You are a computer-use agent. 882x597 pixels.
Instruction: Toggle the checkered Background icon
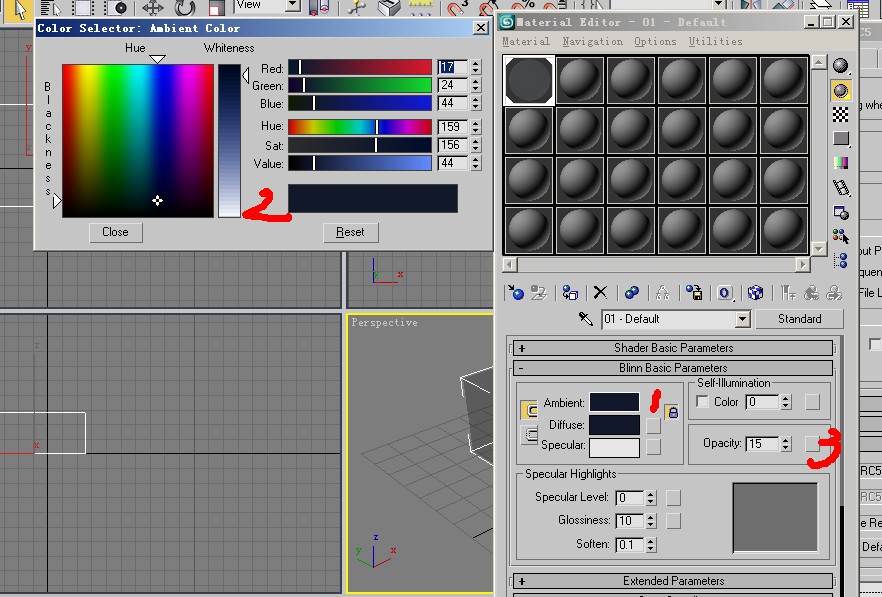coord(840,114)
